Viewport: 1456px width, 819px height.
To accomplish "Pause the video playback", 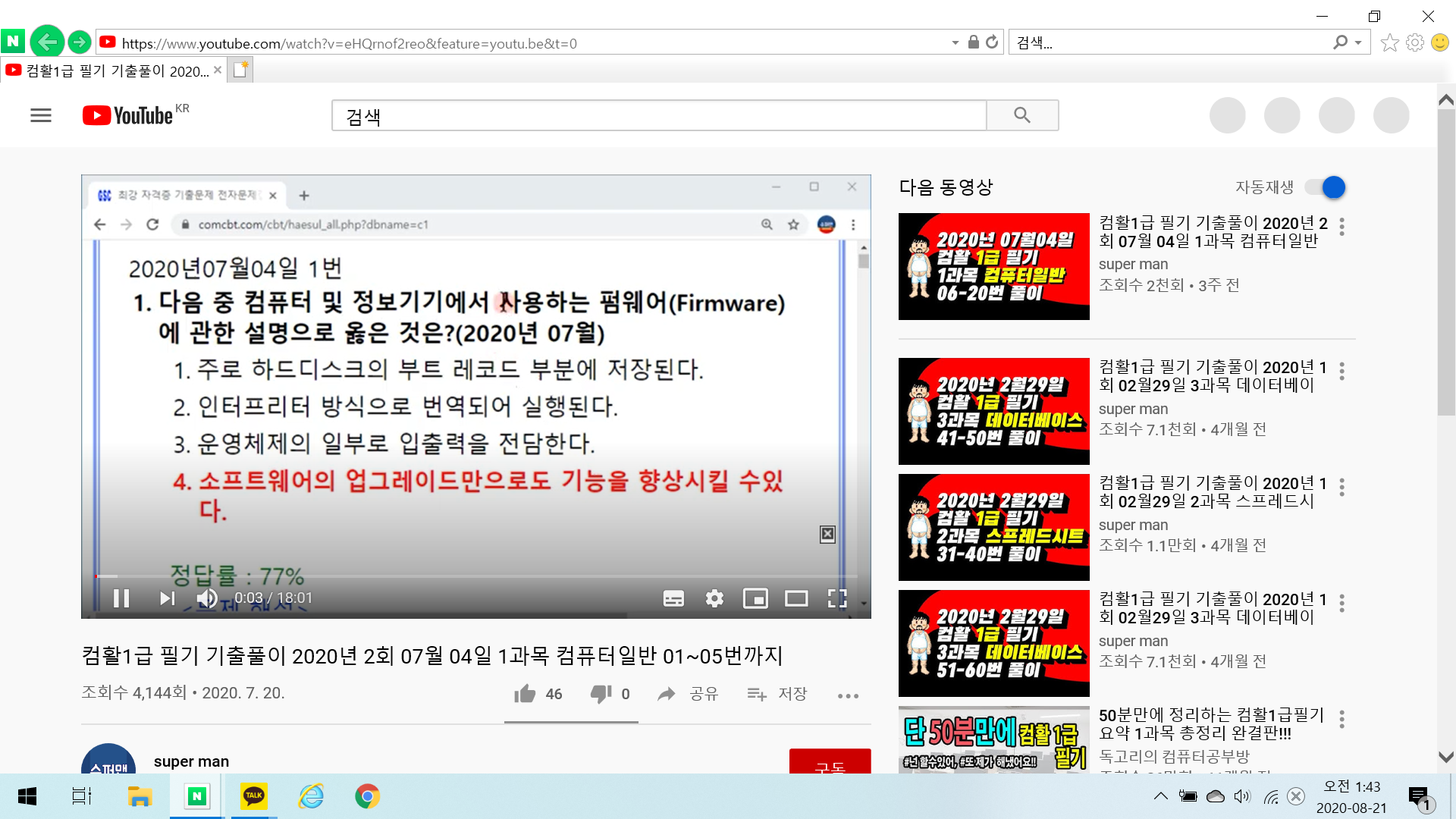I will (121, 598).
